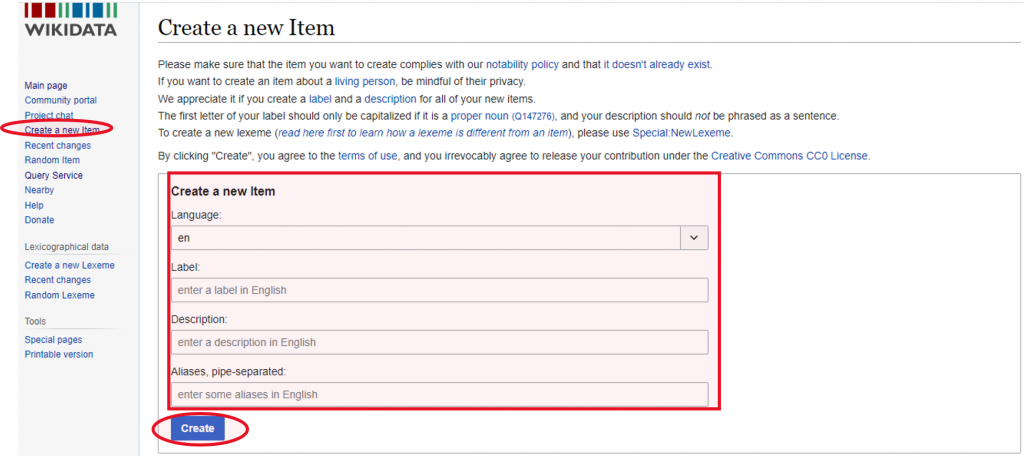Focus the Description text field

(x=440, y=342)
